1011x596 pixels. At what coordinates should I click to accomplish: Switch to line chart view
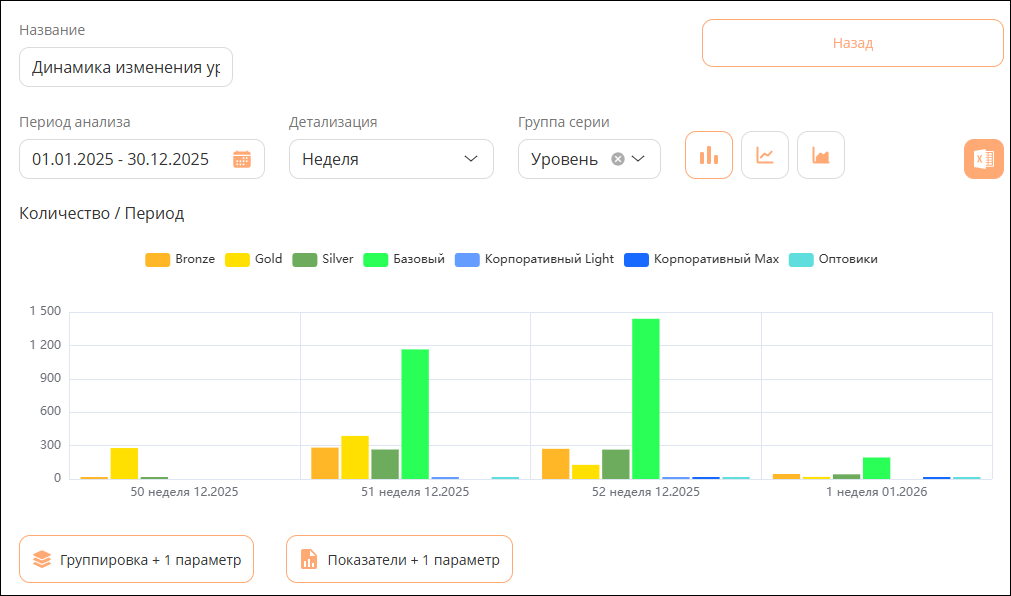[765, 155]
